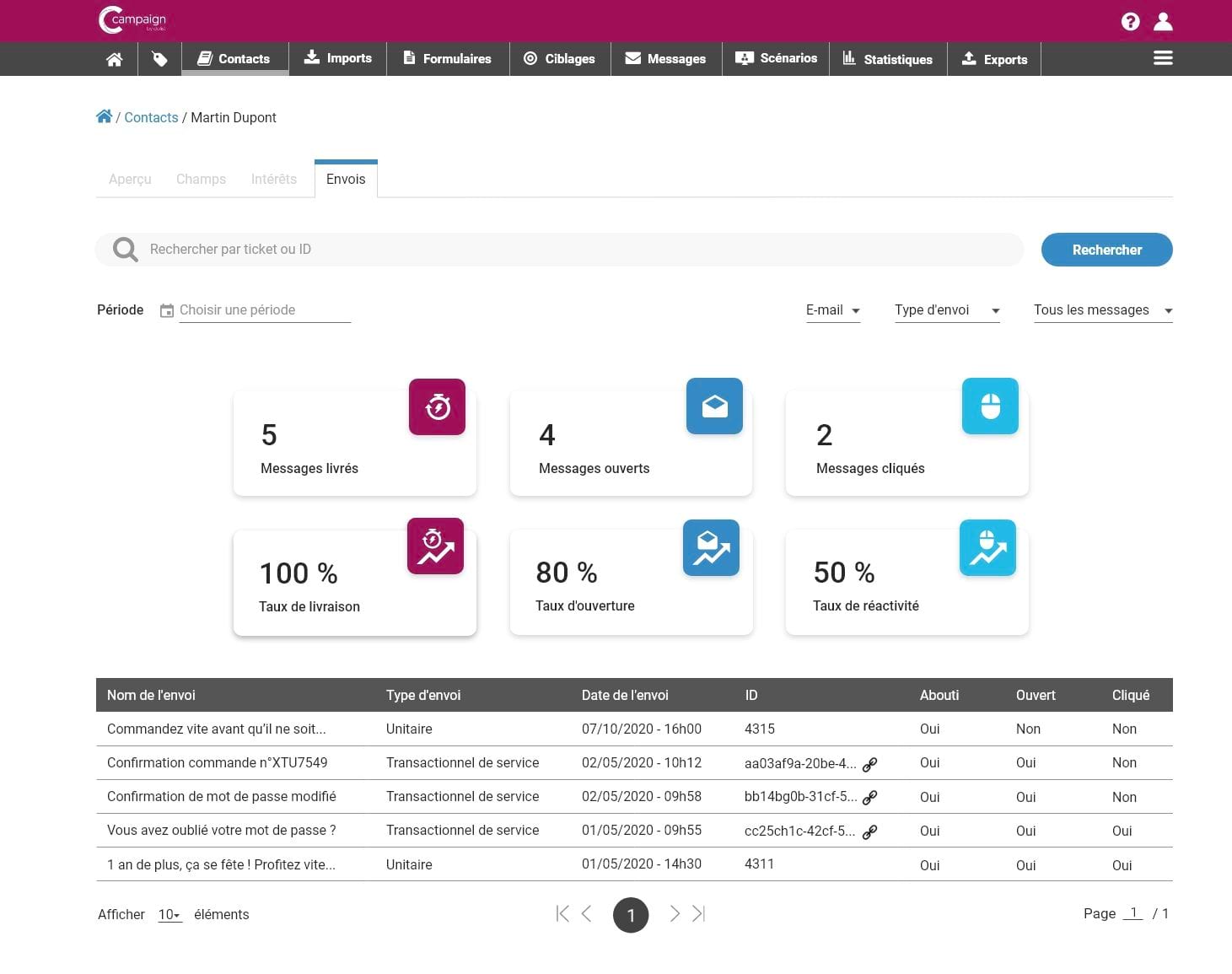This screenshot has height=974, width=1232.
Task: Click the Messages livrés stopwatch icon
Action: [x=437, y=406]
